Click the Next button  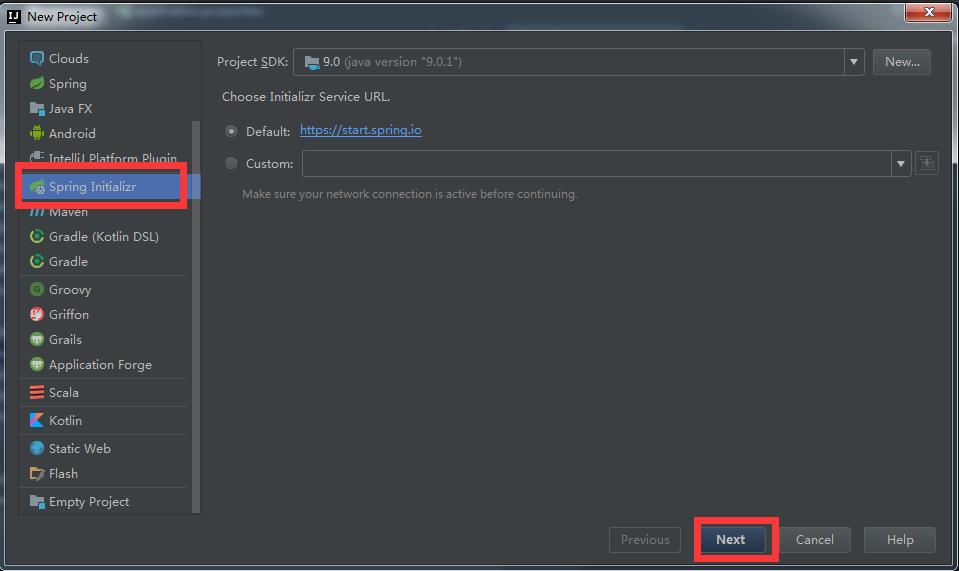click(x=731, y=540)
